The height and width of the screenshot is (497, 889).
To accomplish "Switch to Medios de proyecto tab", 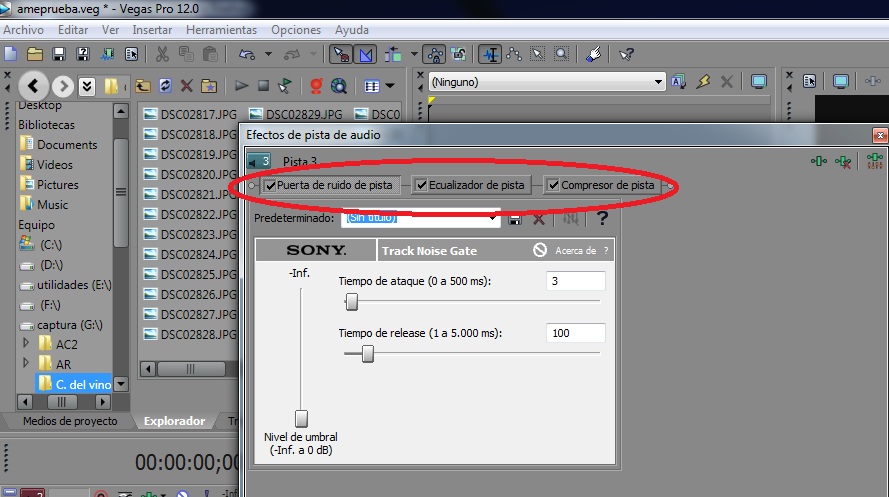I will tap(70, 421).
